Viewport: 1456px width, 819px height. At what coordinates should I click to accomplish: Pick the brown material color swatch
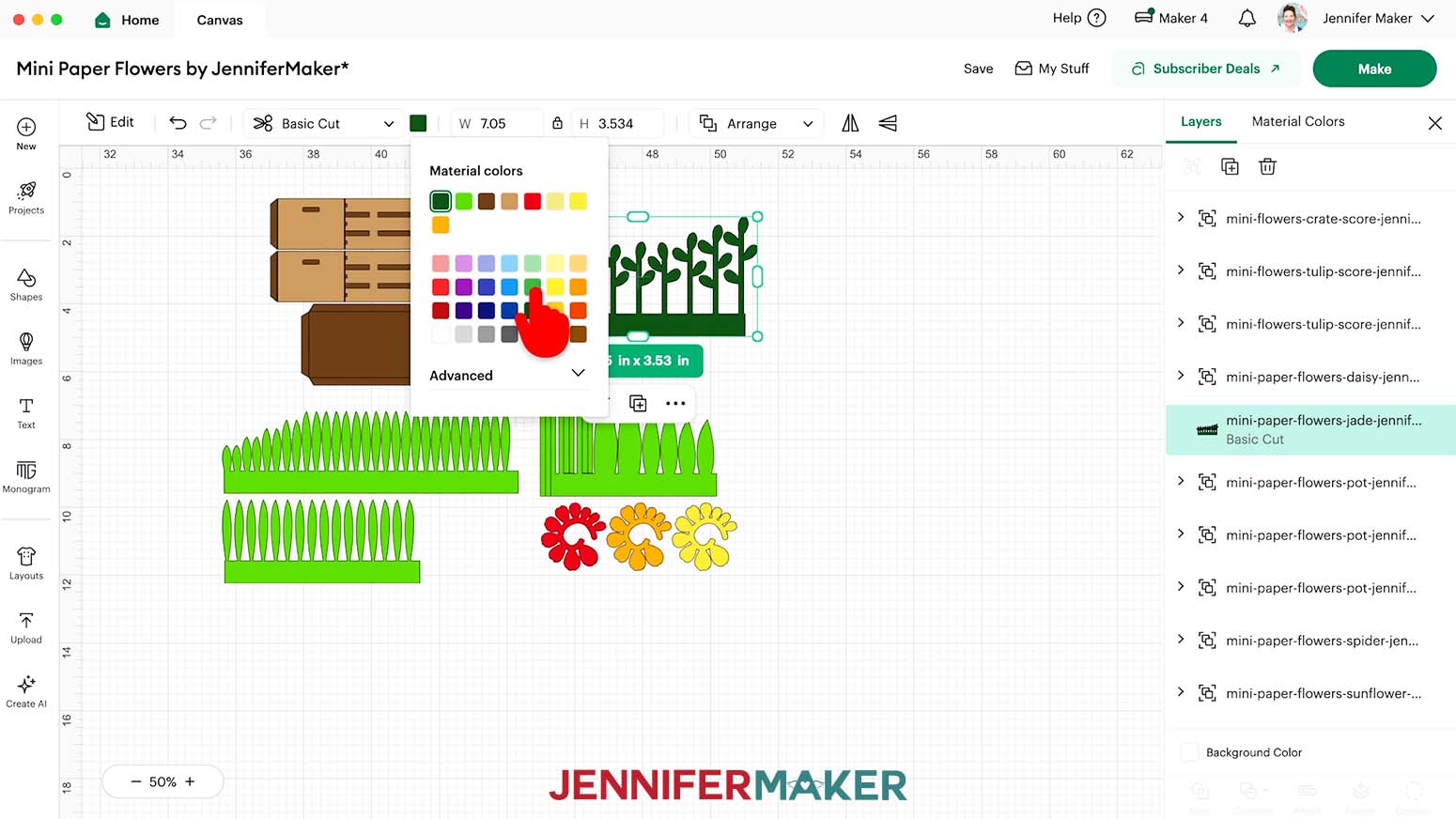click(x=487, y=201)
